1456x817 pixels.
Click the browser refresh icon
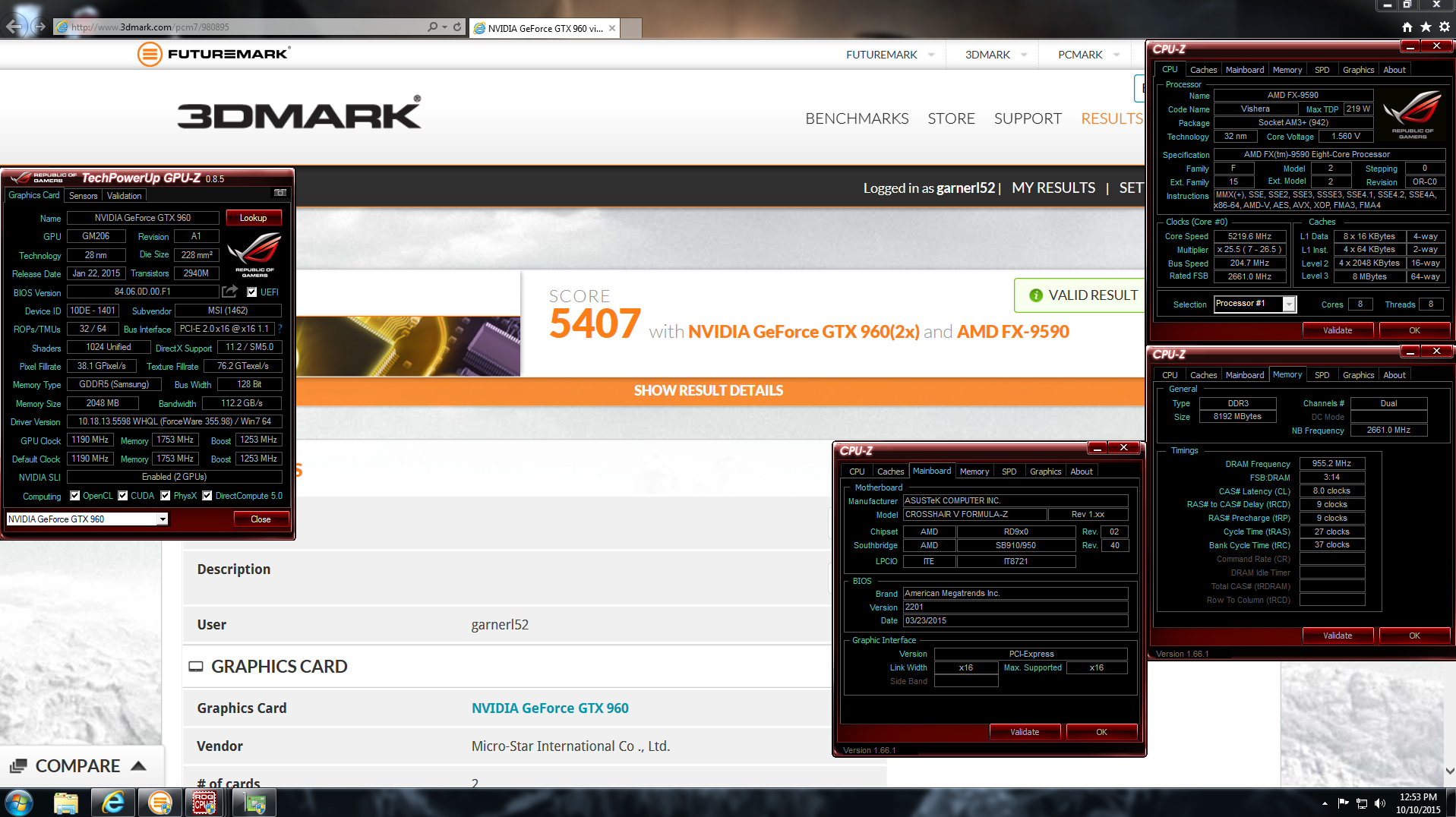point(457,27)
